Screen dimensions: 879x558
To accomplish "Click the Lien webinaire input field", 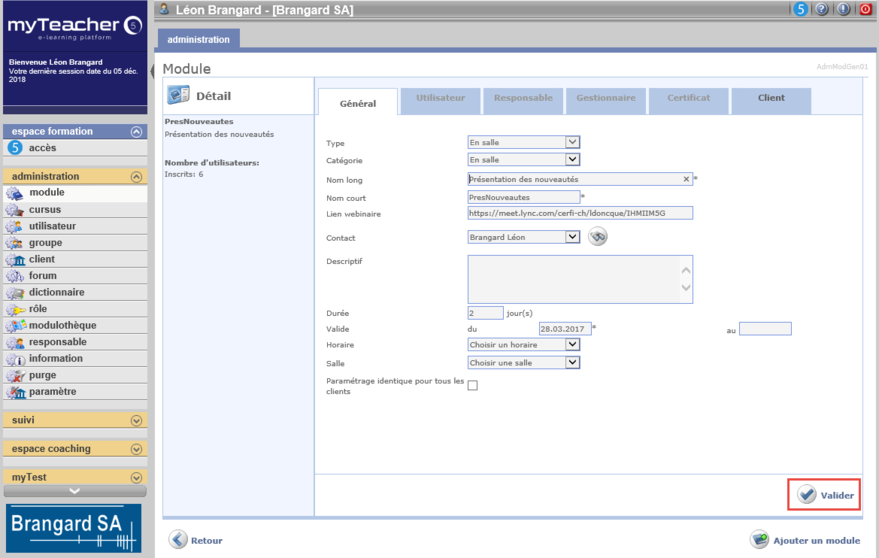I will [580, 213].
